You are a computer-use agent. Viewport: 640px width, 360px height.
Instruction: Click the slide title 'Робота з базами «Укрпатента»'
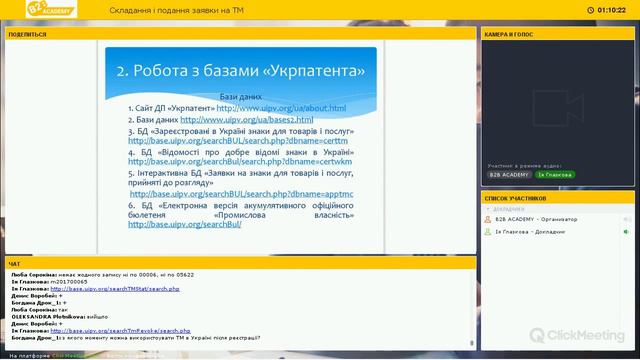tap(241, 71)
